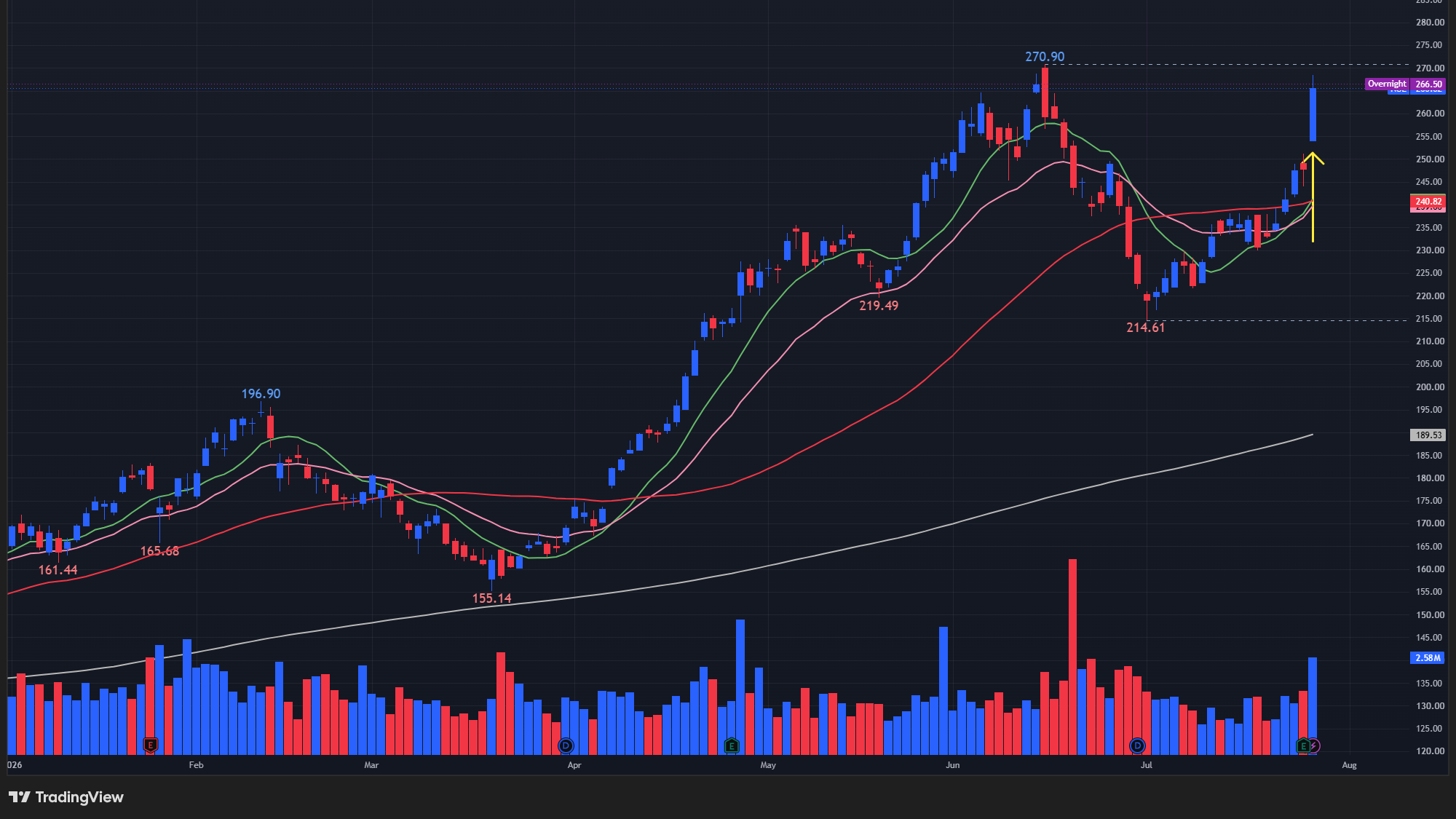Click the dividend D marker near Jul
Screen dimensions: 1456x819
[1137, 745]
